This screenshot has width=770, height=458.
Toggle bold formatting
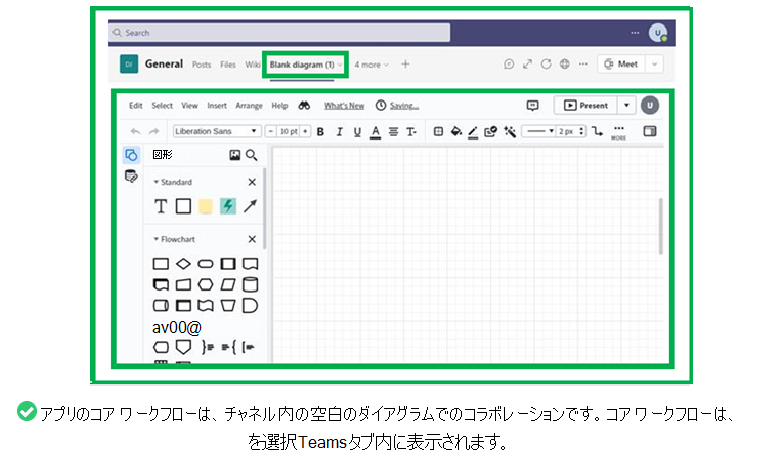pyautogui.click(x=320, y=132)
